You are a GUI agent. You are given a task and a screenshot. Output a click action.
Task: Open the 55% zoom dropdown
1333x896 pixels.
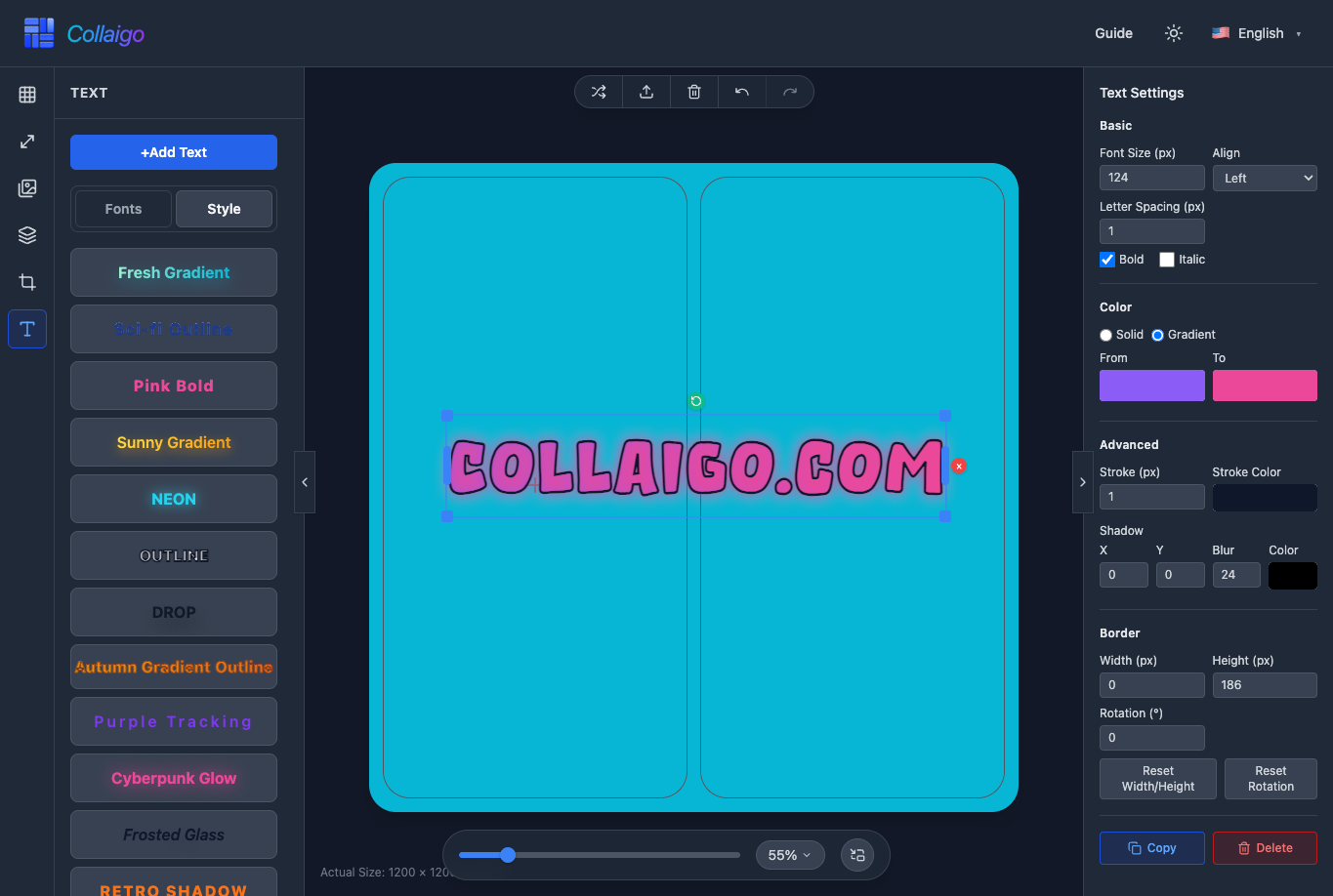pos(790,855)
